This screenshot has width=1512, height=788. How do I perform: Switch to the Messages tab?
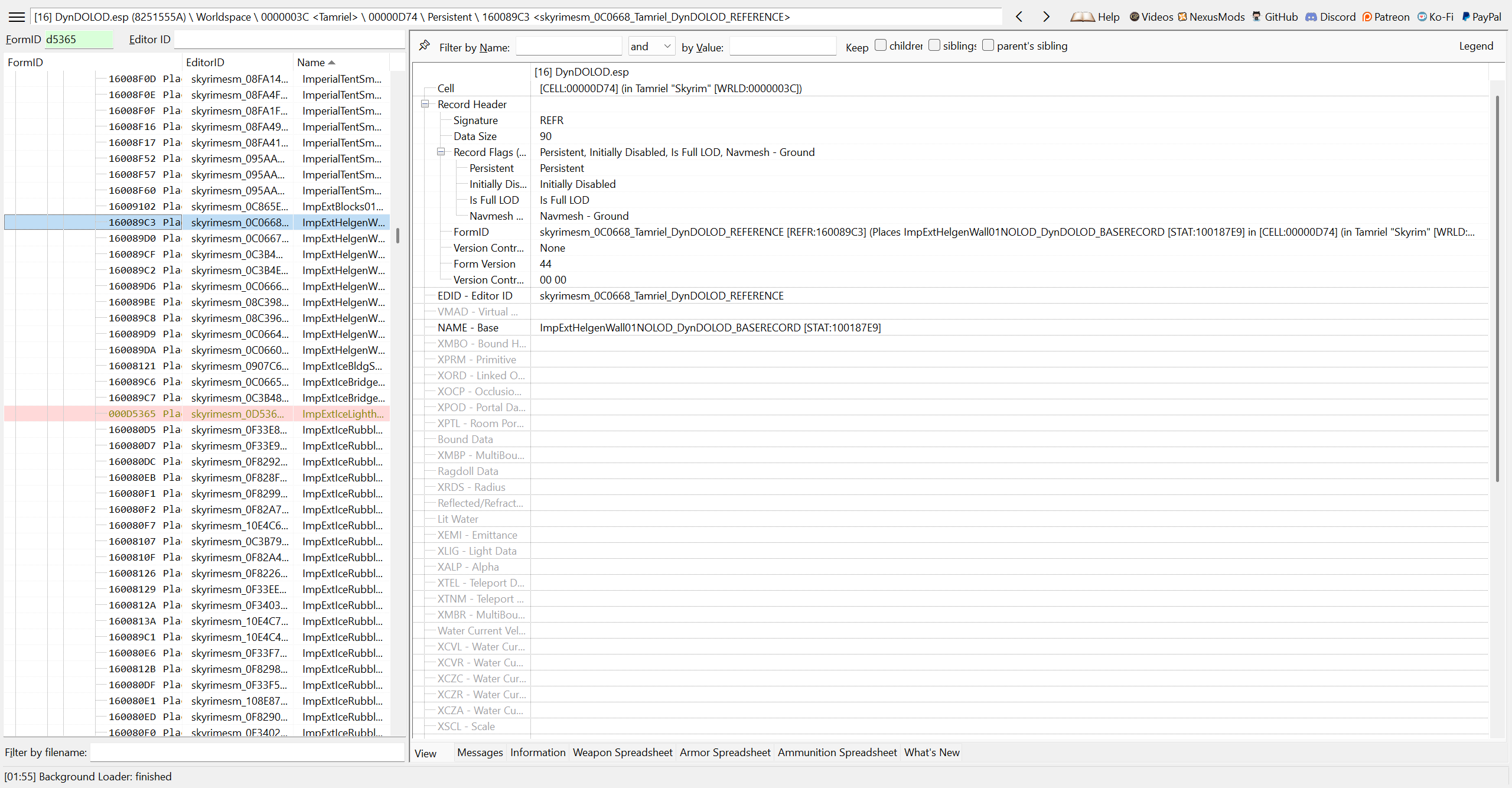click(x=480, y=753)
